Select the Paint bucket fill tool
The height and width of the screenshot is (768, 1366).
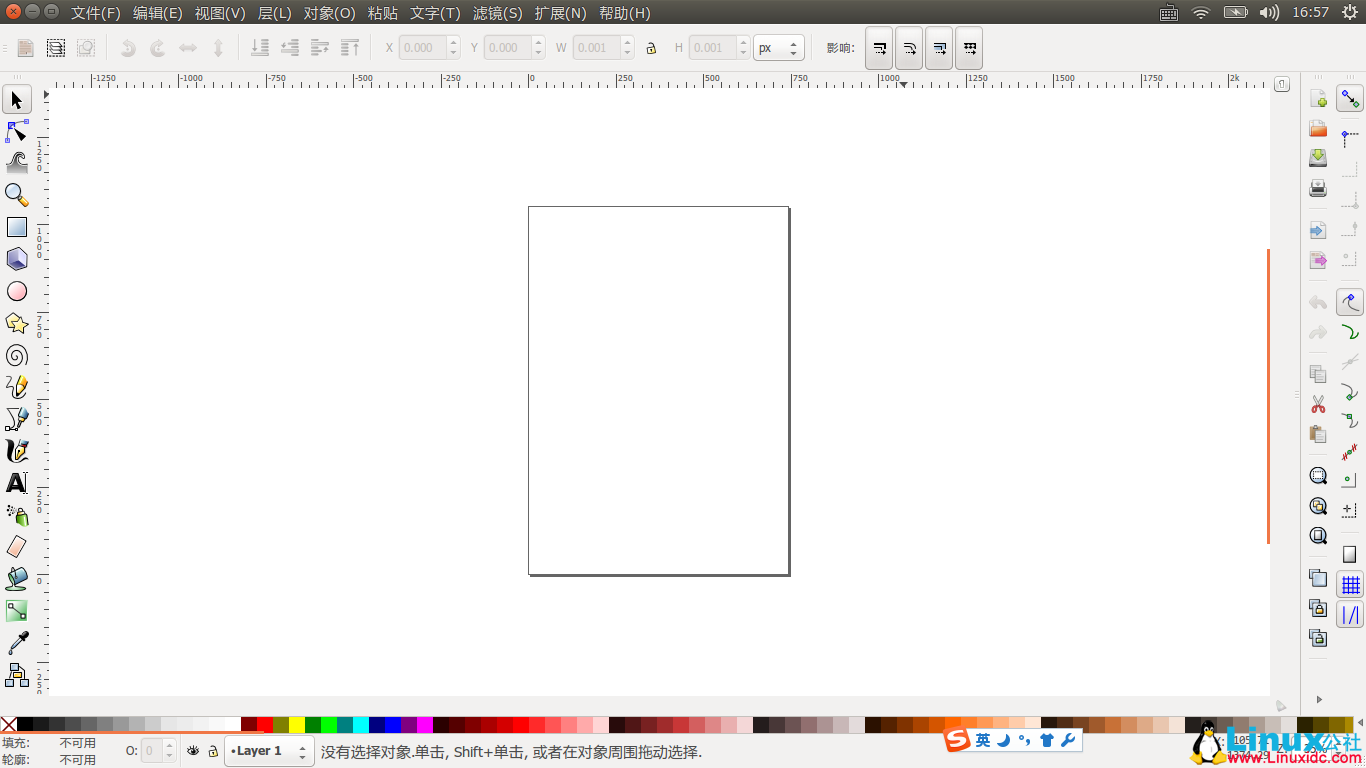[17, 579]
